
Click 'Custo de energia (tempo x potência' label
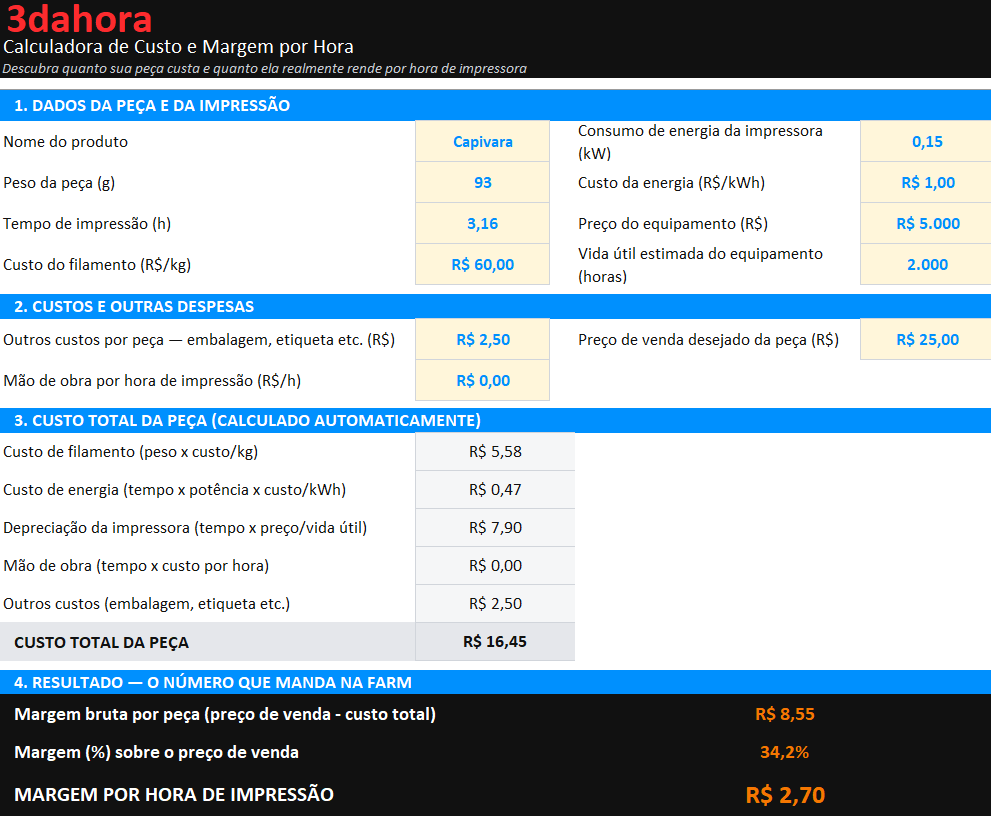(x=174, y=490)
